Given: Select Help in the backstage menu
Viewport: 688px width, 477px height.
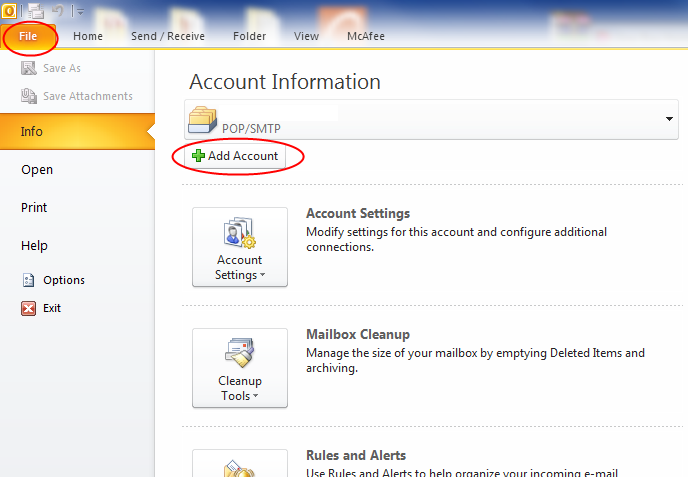Looking at the screenshot, I should pos(34,245).
